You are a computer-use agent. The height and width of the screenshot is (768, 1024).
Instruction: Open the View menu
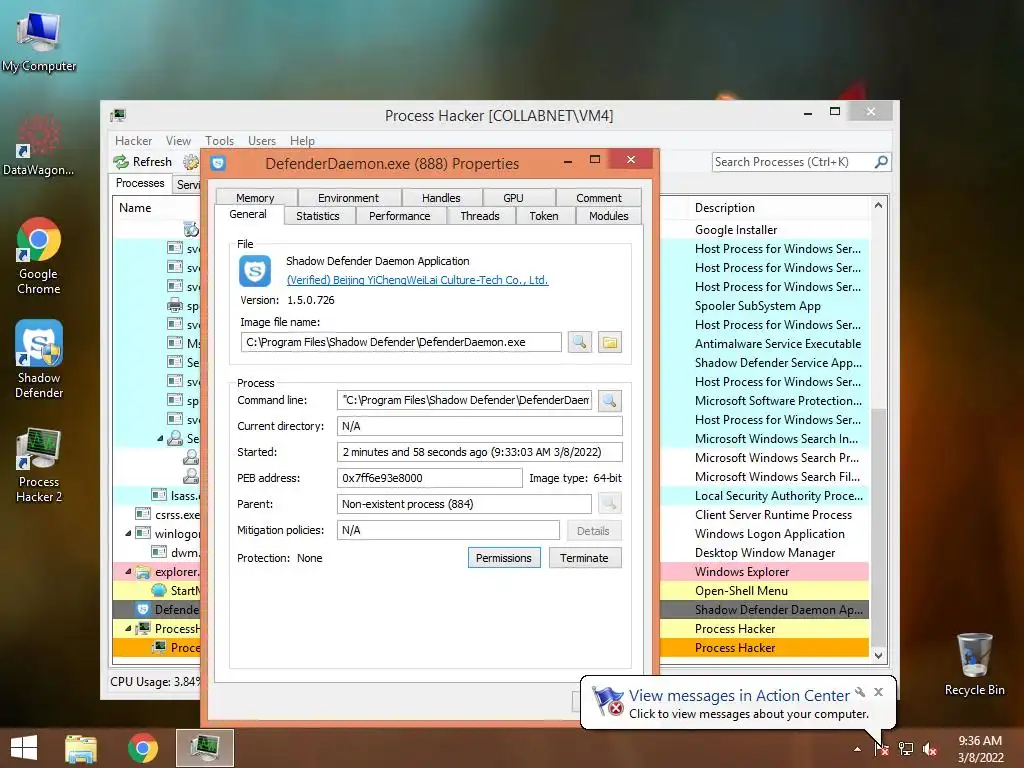click(178, 140)
